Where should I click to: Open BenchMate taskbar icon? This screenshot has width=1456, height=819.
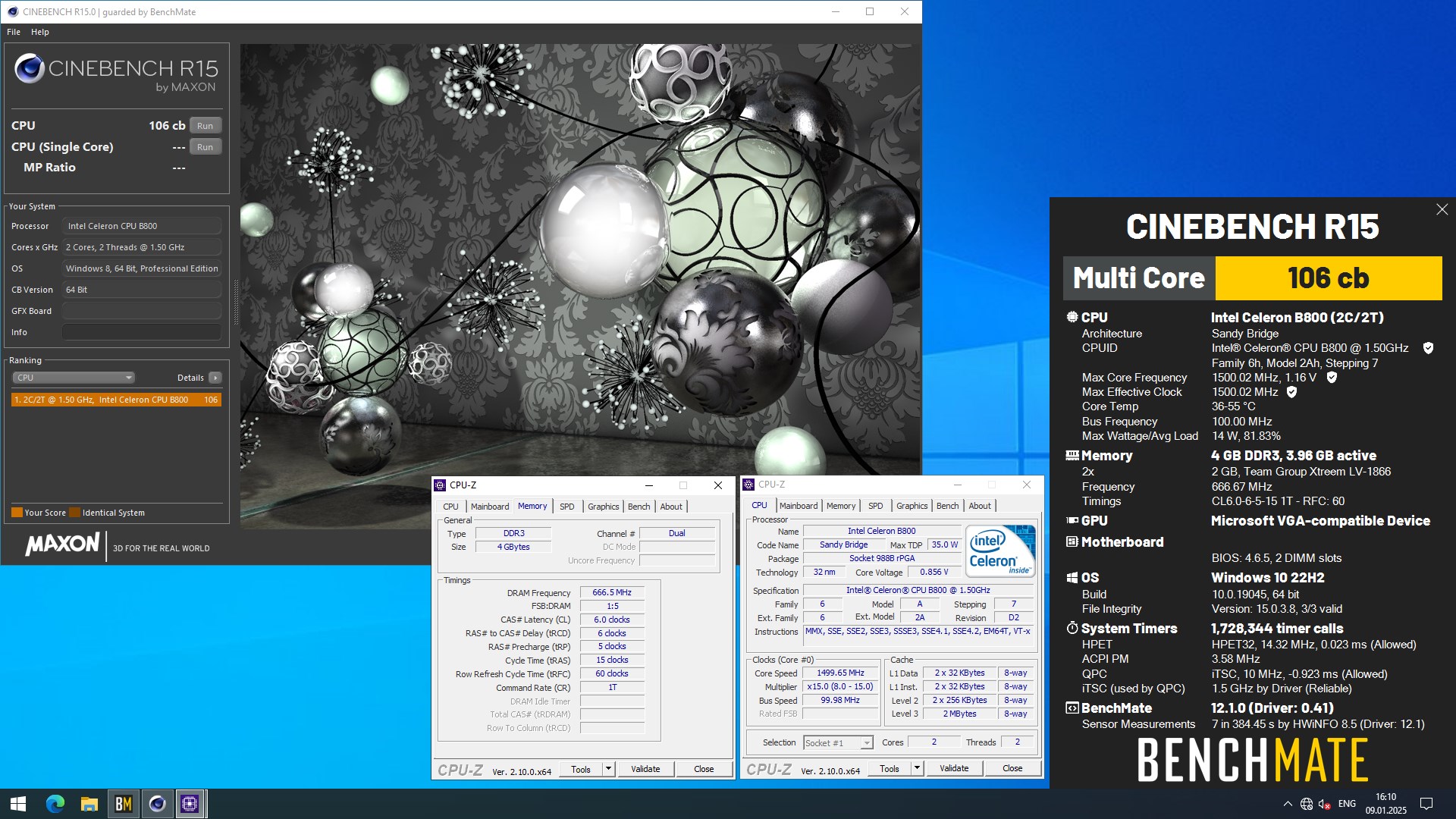[x=123, y=804]
